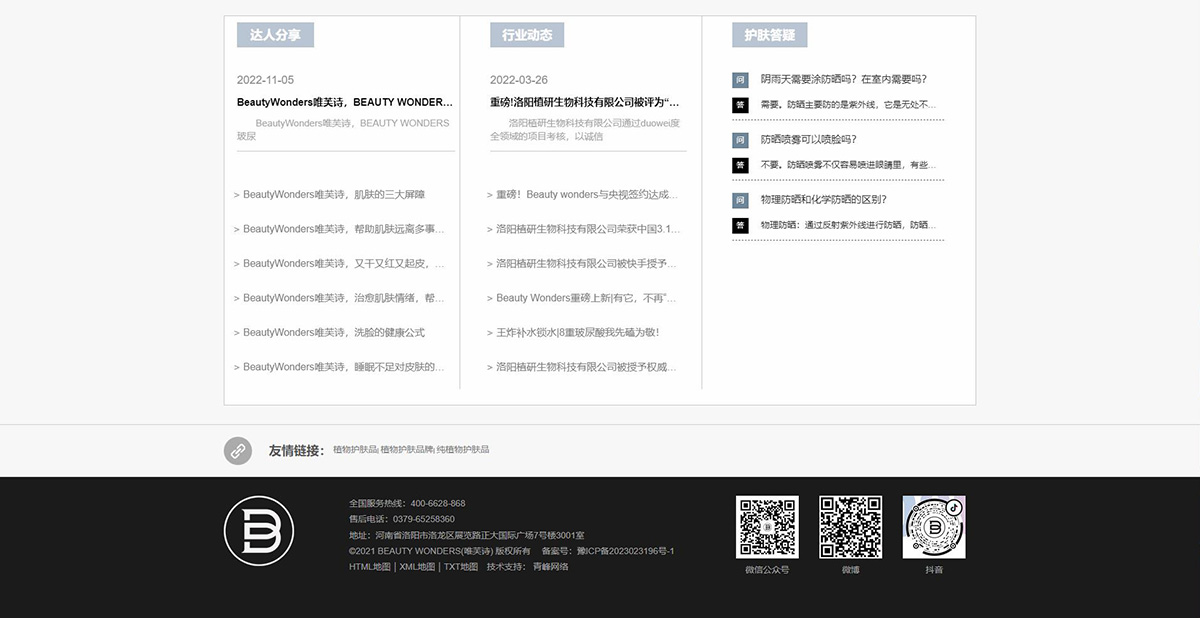The image size is (1200, 618).
Task: Open news 王炸补水锁水|8重玻尿酸我先磕为敬
Action: tap(577, 332)
